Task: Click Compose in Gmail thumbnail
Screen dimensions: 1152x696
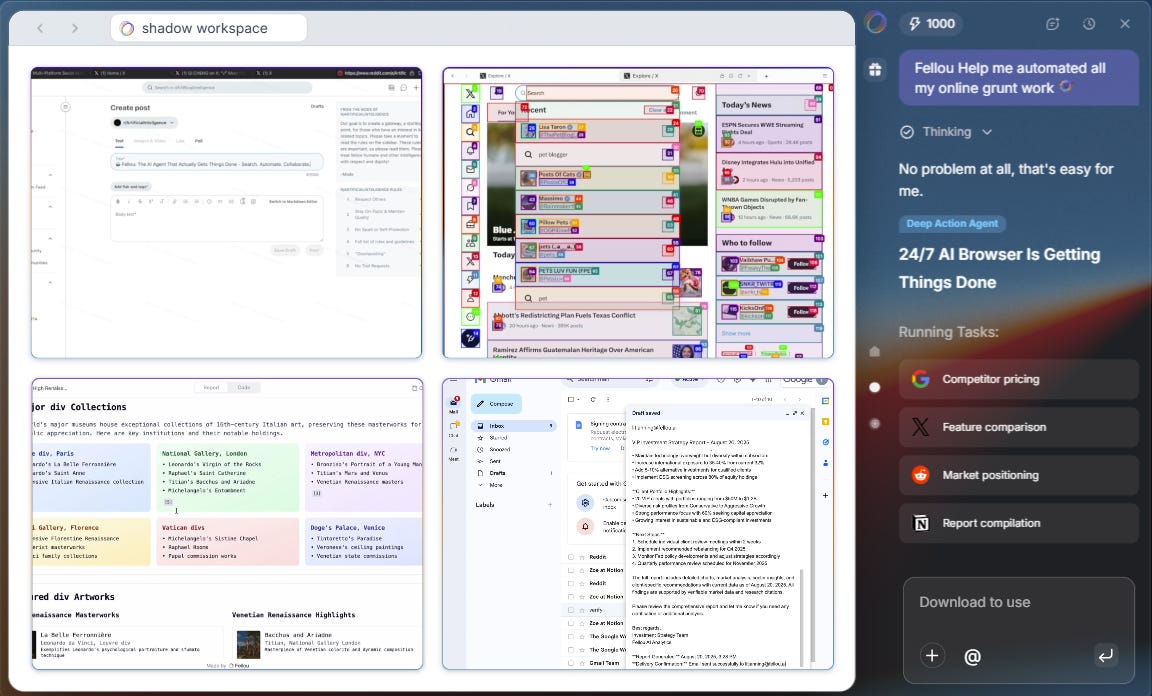Action: pyautogui.click(x=496, y=403)
